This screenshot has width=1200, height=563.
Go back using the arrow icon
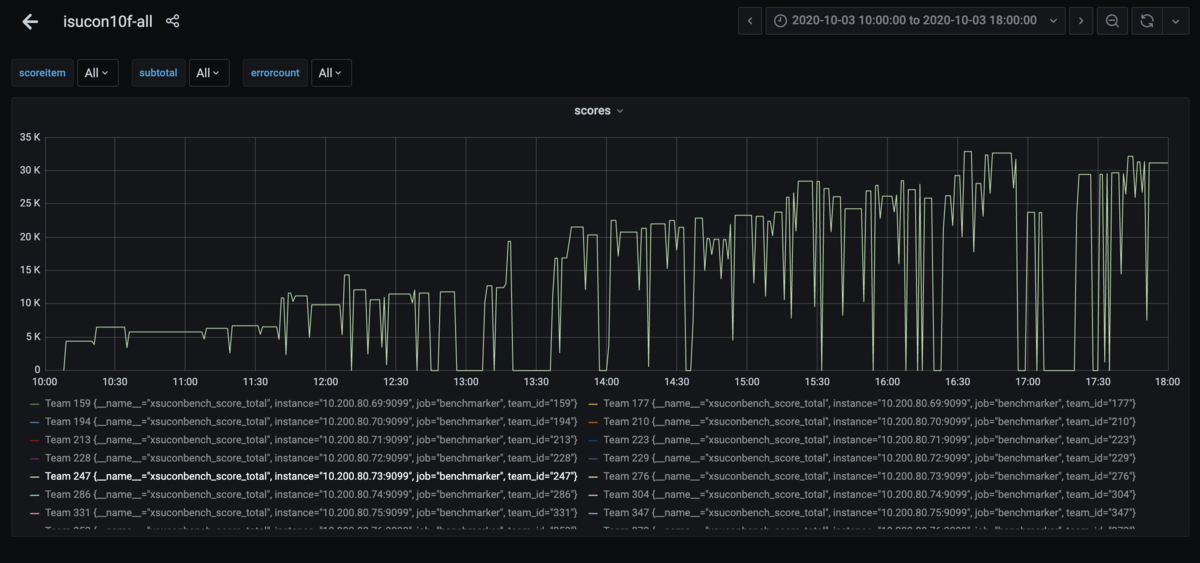click(30, 21)
